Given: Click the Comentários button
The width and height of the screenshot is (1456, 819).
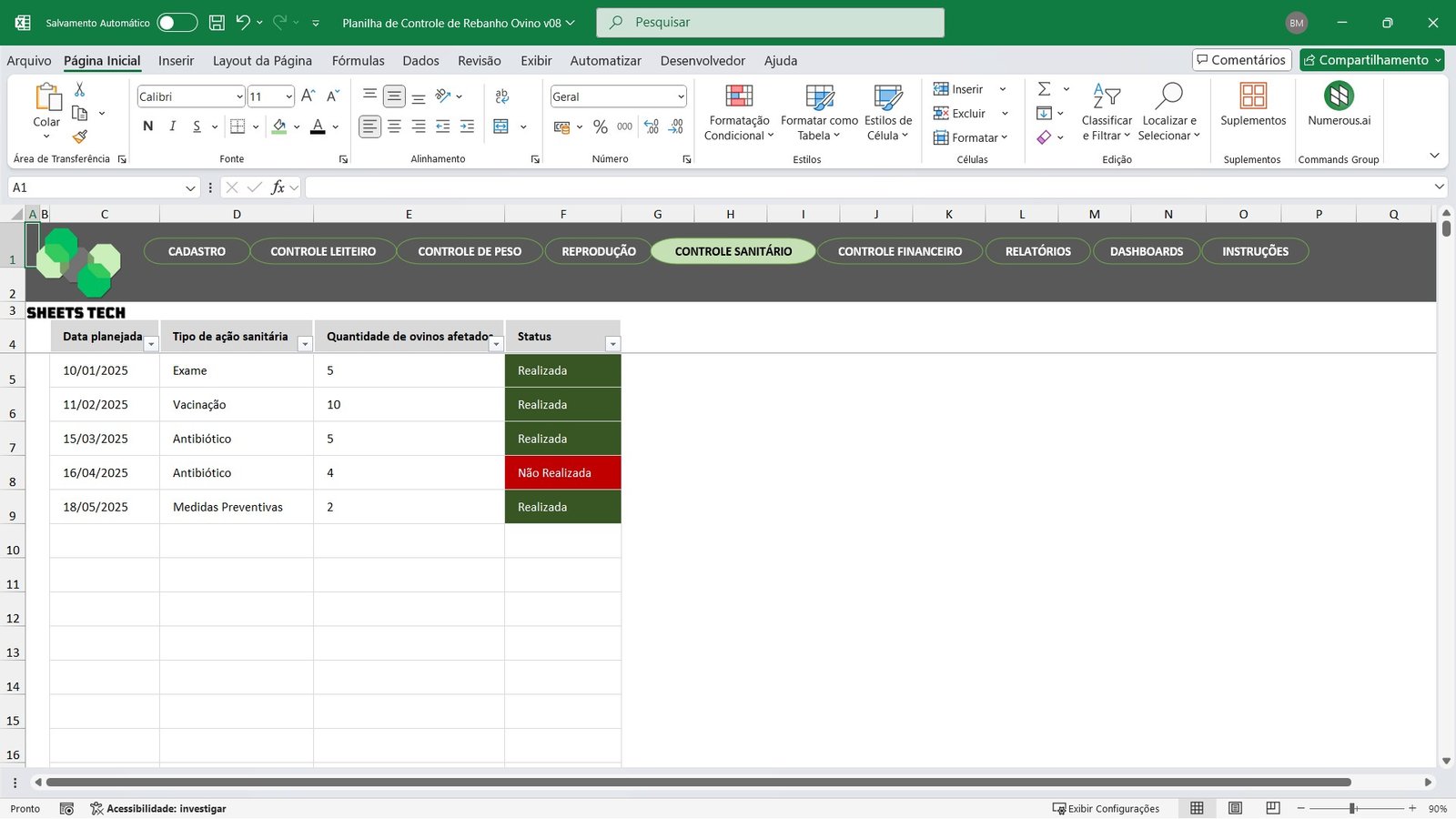Looking at the screenshot, I should pyautogui.click(x=1242, y=60).
